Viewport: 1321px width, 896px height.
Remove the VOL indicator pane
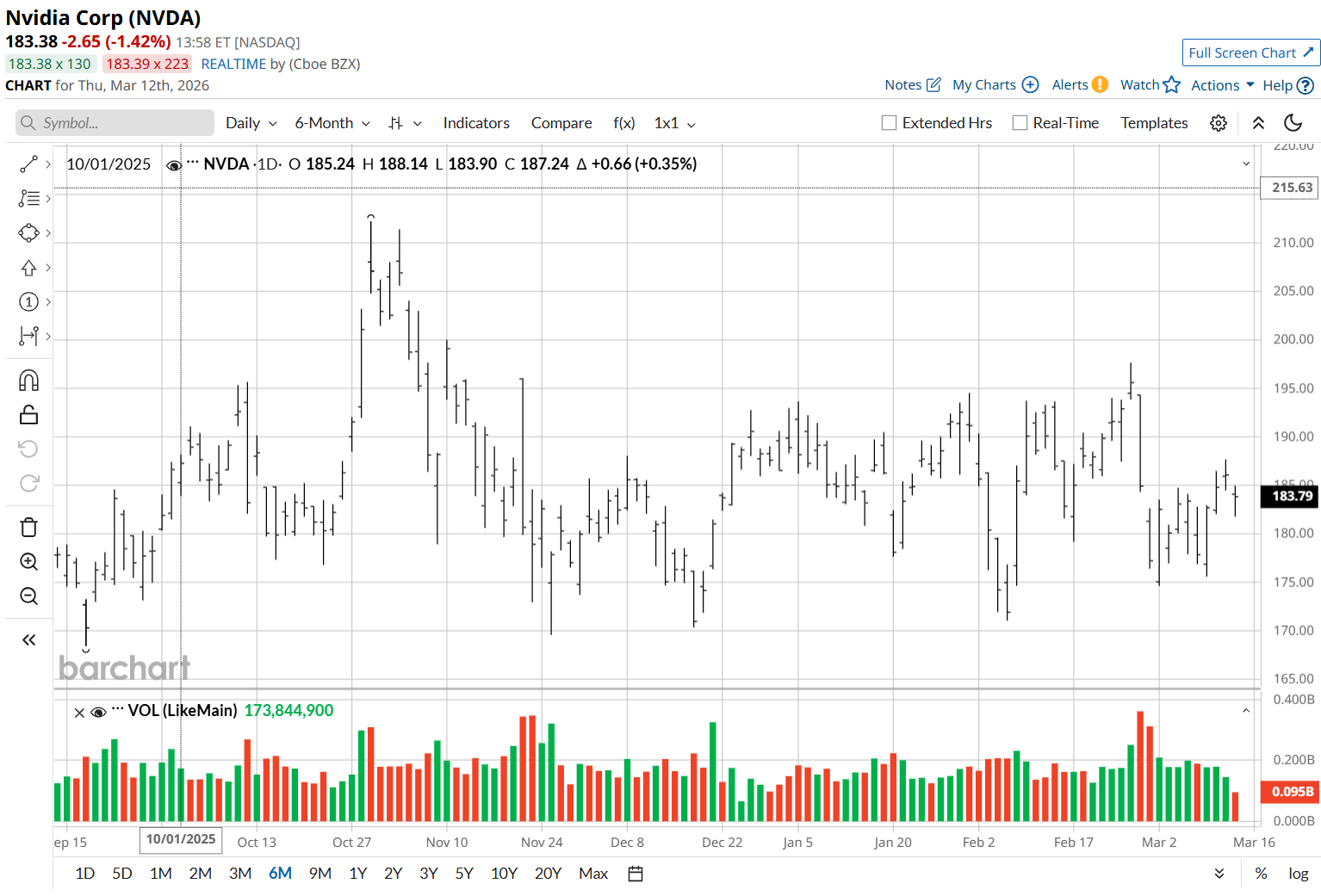(x=79, y=713)
